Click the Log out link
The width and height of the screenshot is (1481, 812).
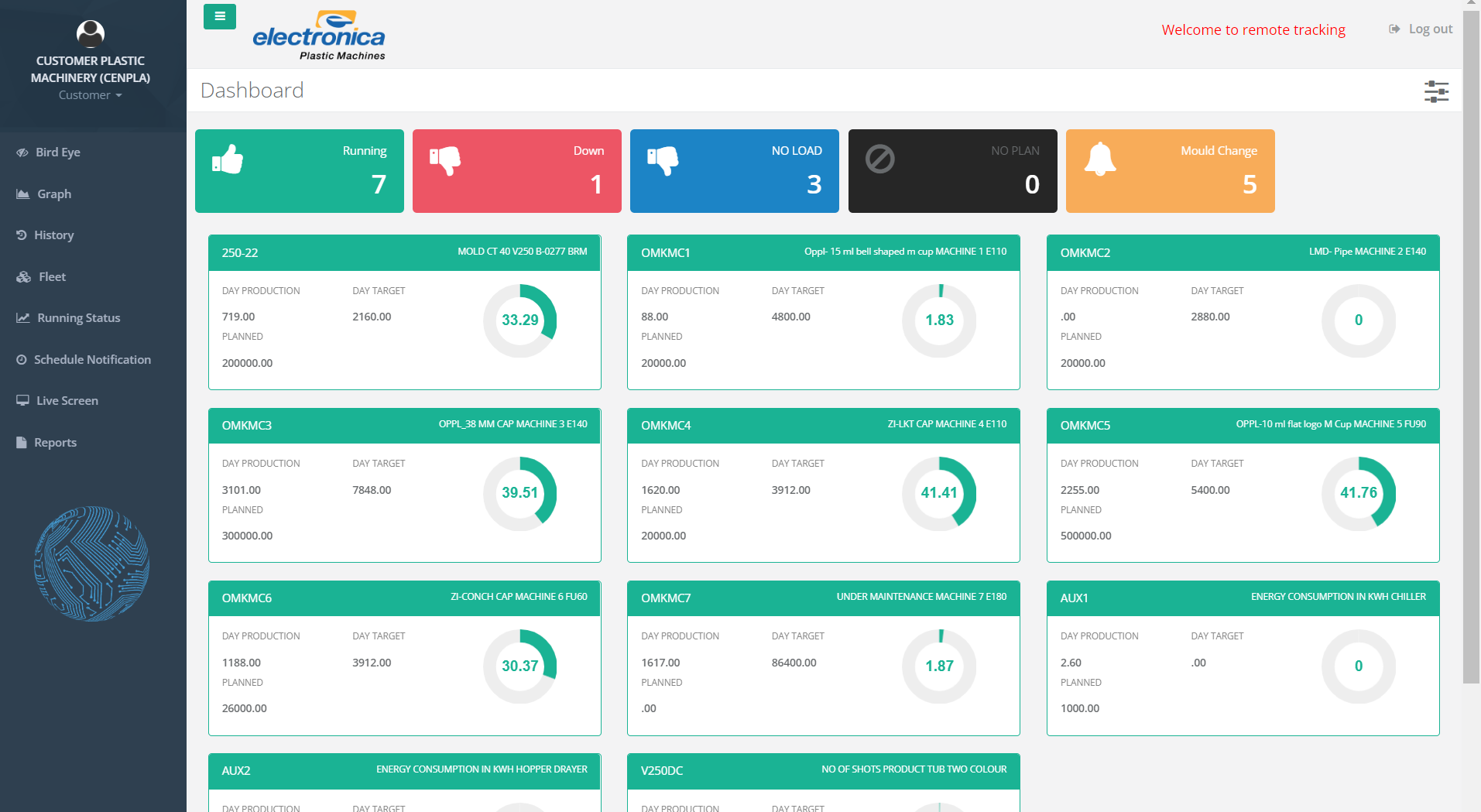(1421, 29)
